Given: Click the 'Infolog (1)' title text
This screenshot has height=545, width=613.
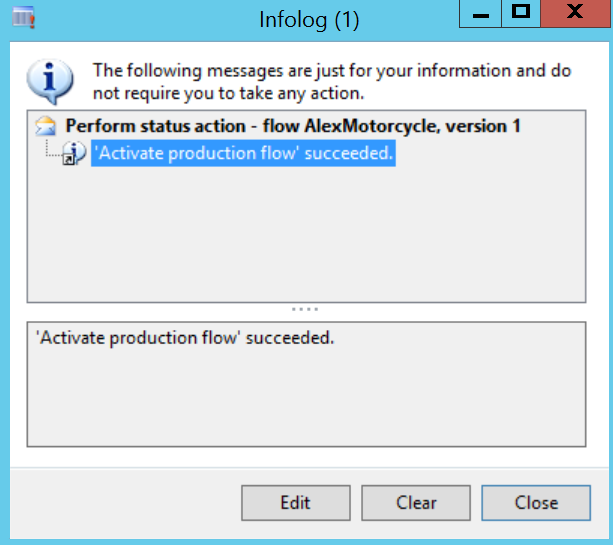Looking at the screenshot, I should click(x=308, y=20).
